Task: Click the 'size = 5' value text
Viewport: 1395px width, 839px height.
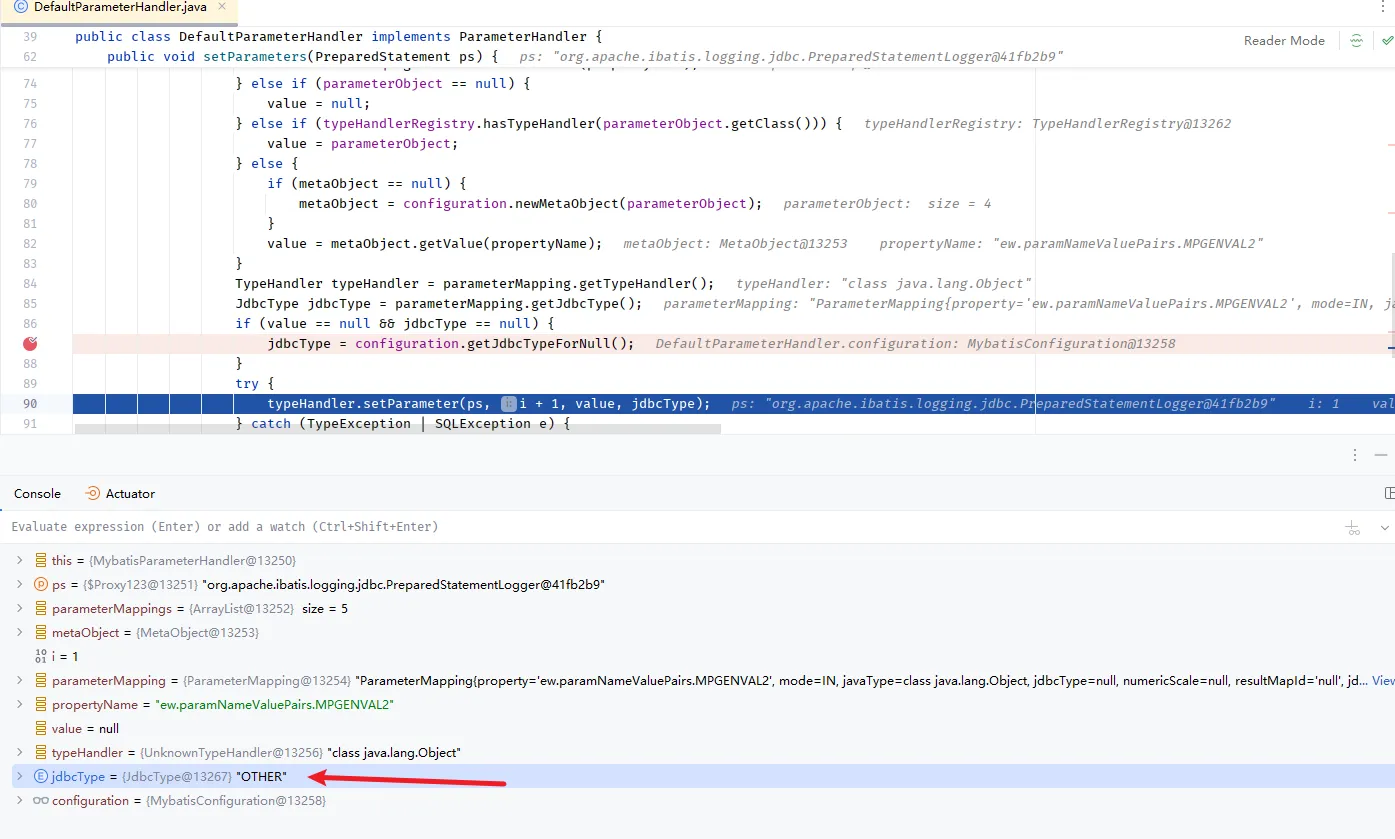Action: tap(325, 609)
